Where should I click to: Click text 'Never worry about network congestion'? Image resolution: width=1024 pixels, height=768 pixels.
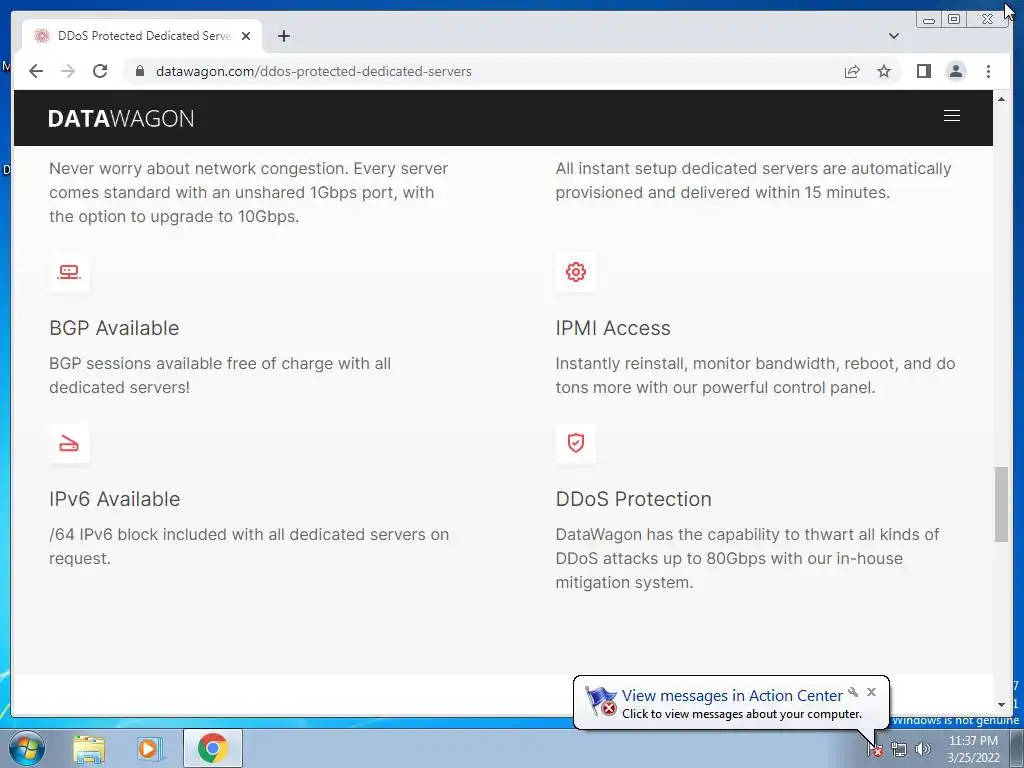pos(197,168)
